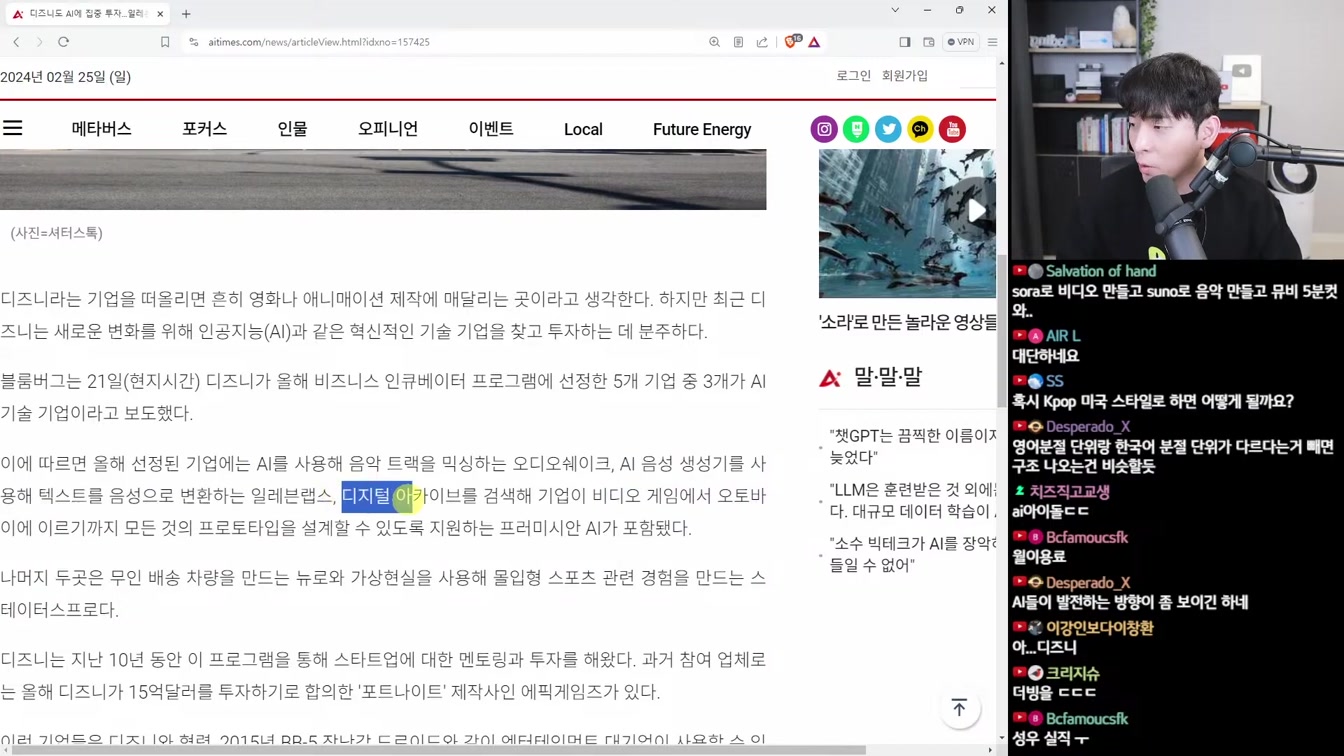This screenshot has width=1344, height=756.
Task: Close the AI Times article tab
Action: tap(160, 14)
